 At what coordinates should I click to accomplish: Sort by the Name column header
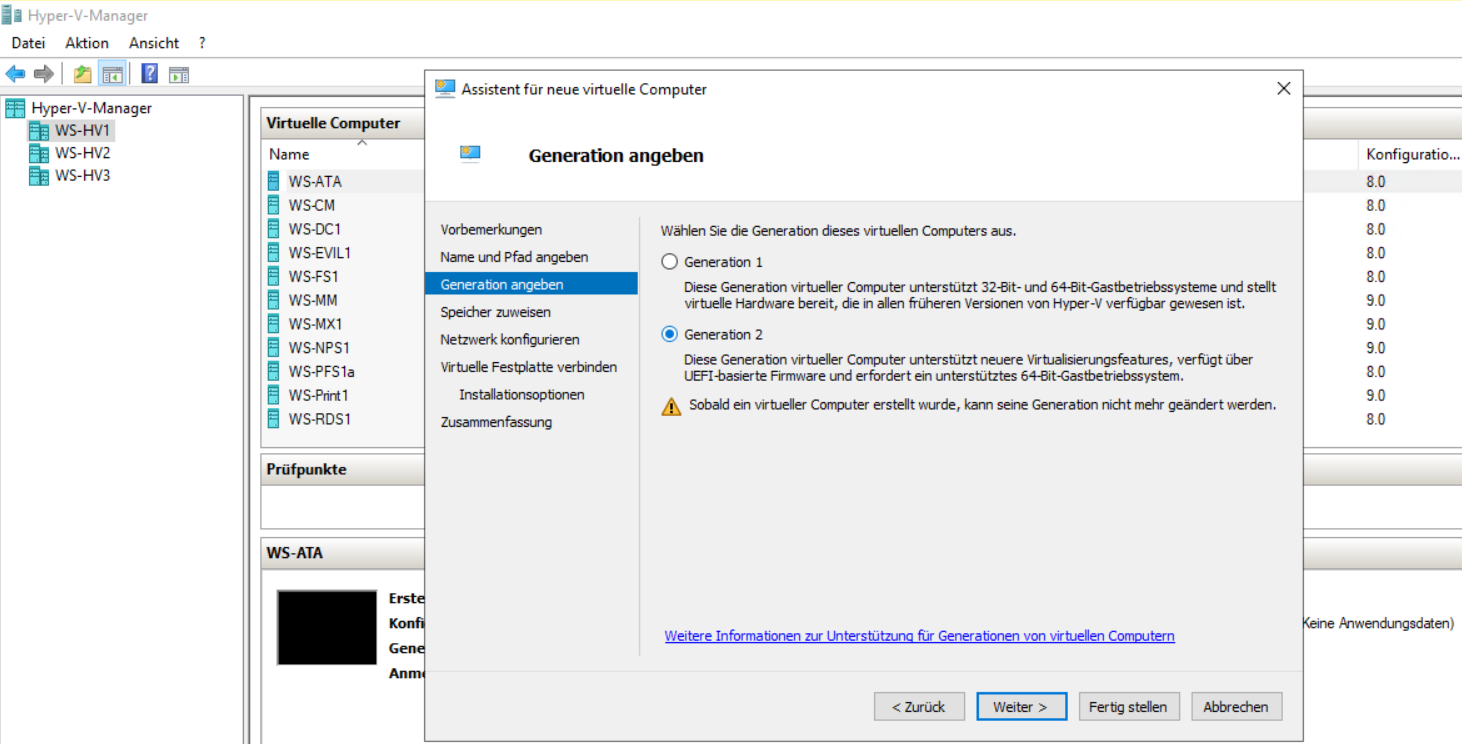289,154
